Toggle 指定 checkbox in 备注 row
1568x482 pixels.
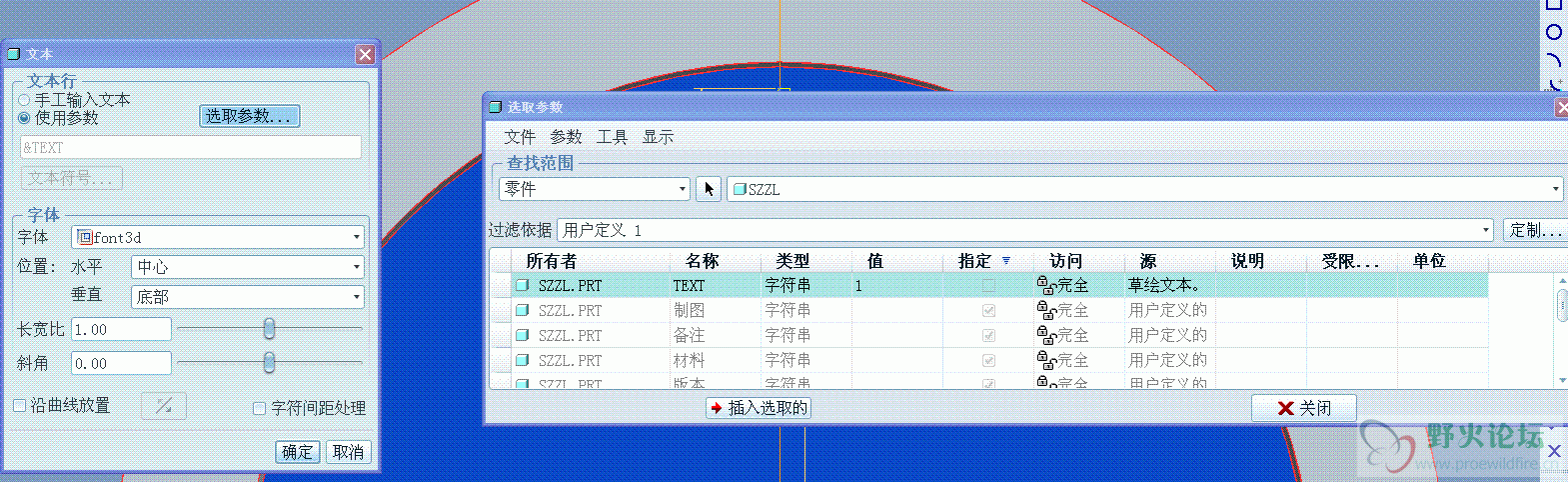click(x=988, y=335)
